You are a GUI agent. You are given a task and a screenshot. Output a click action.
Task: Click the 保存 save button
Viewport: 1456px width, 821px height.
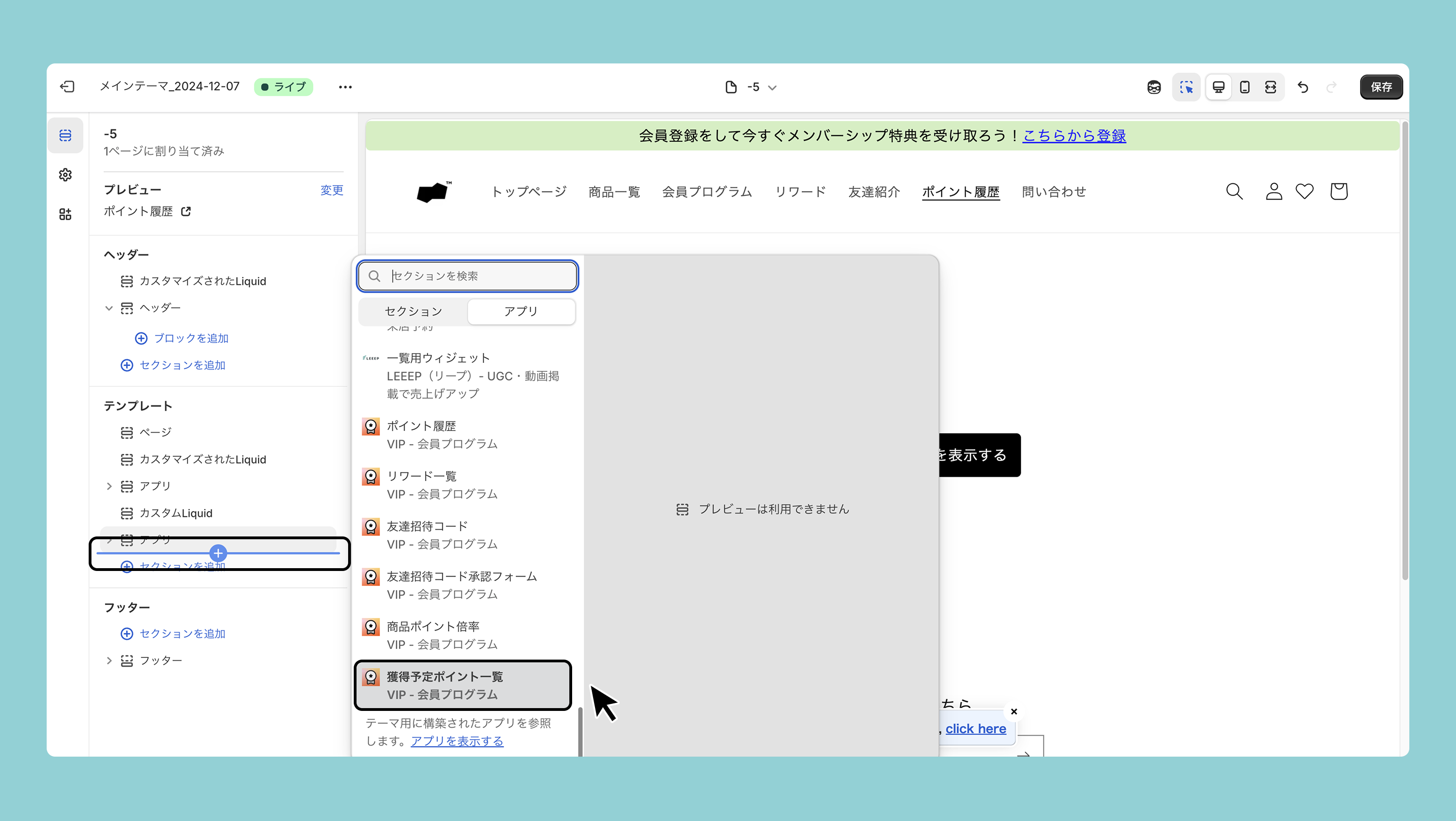(1381, 87)
